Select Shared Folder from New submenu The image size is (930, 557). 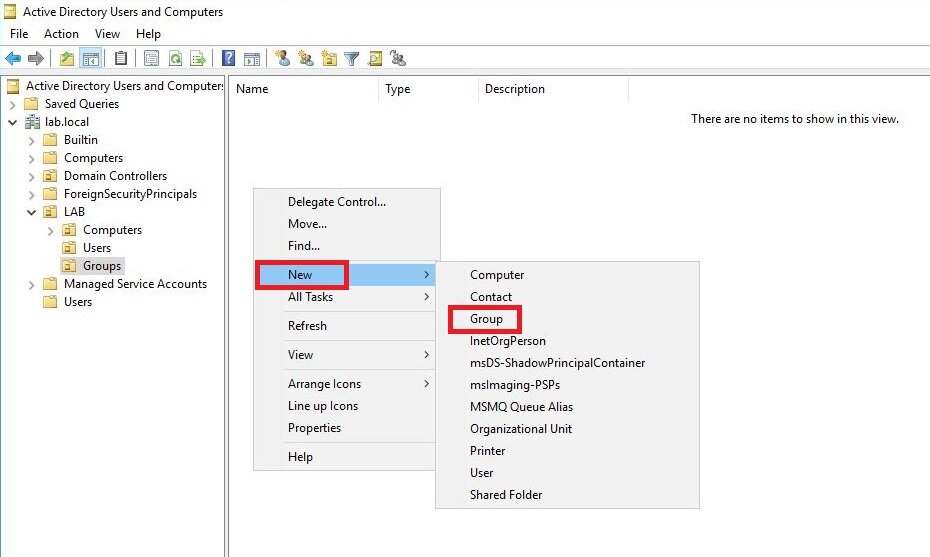pyautogui.click(x=567, y=495)
